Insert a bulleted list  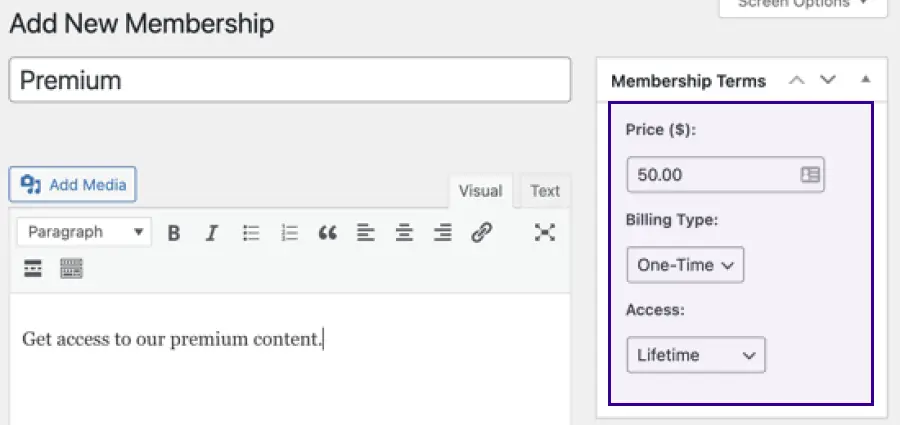(251, 233)
